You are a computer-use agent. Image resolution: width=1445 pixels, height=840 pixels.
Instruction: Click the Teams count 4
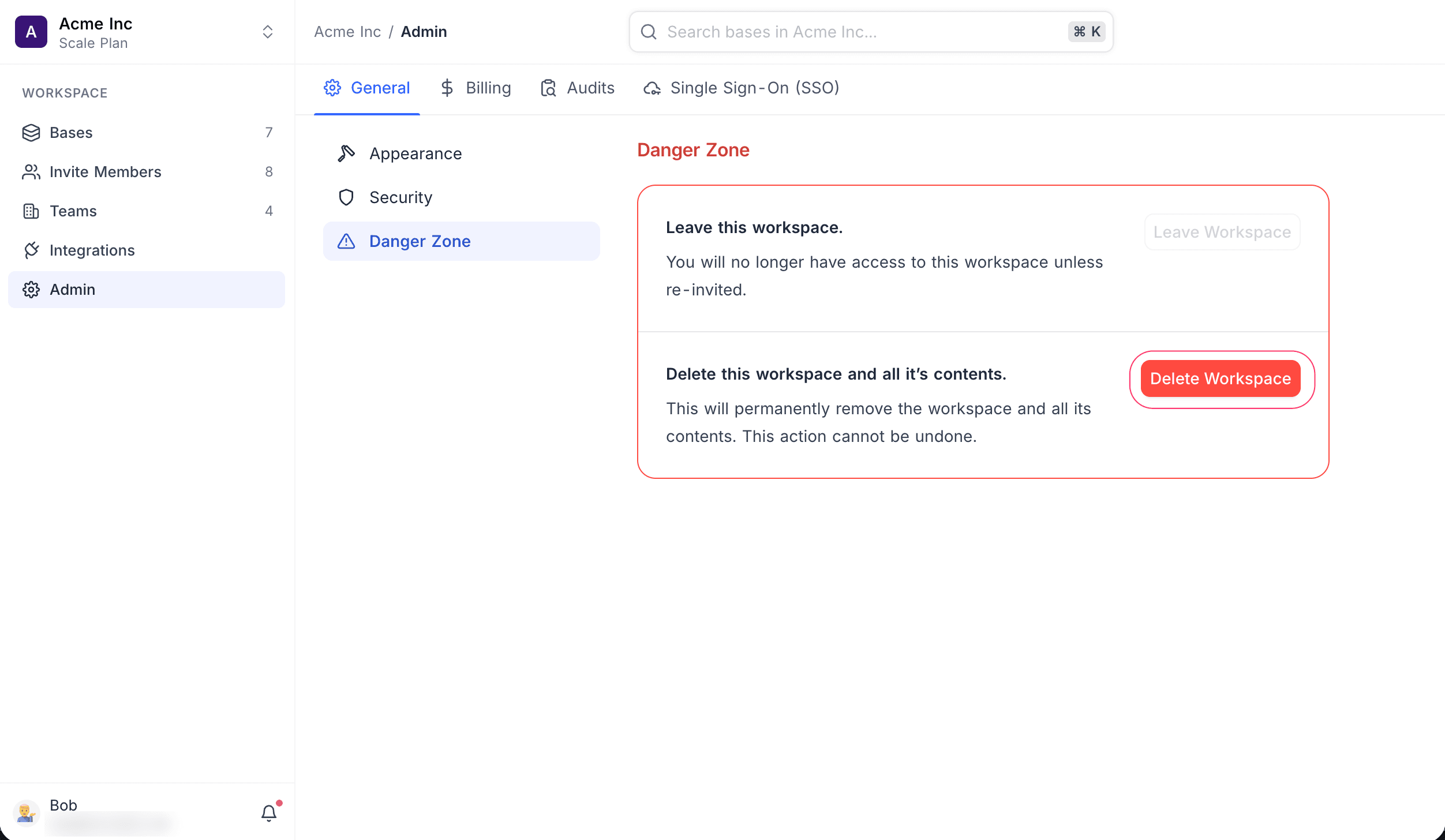click(269, 211)
